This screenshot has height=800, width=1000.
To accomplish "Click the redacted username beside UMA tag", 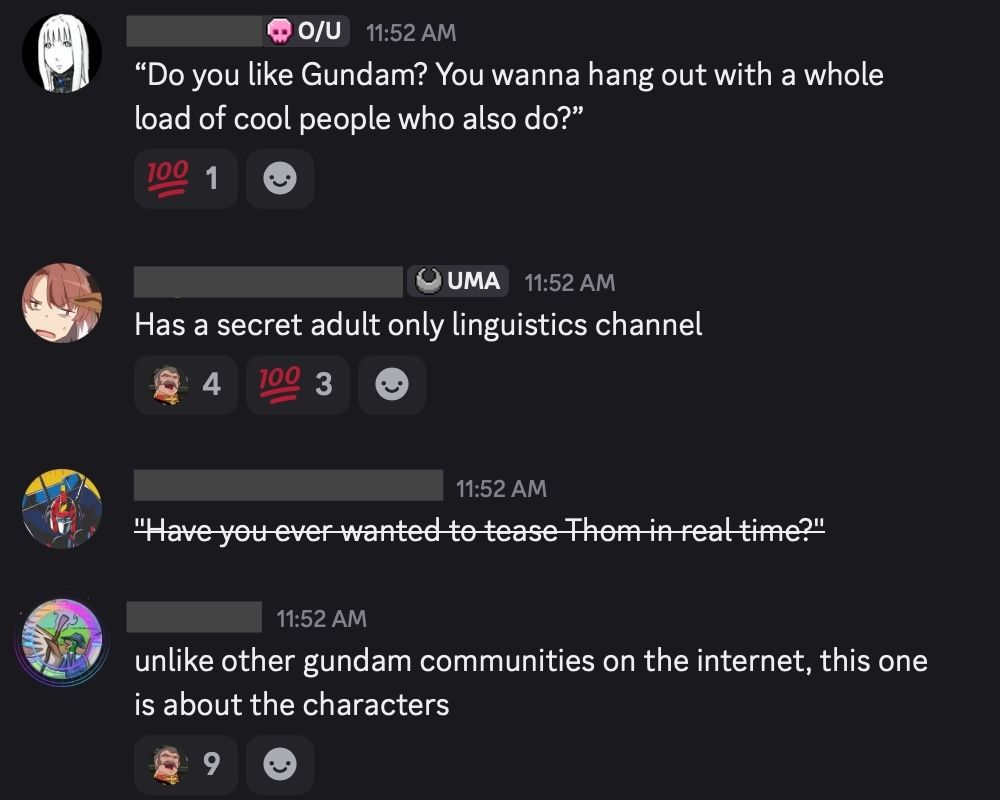I will [268, 281].
